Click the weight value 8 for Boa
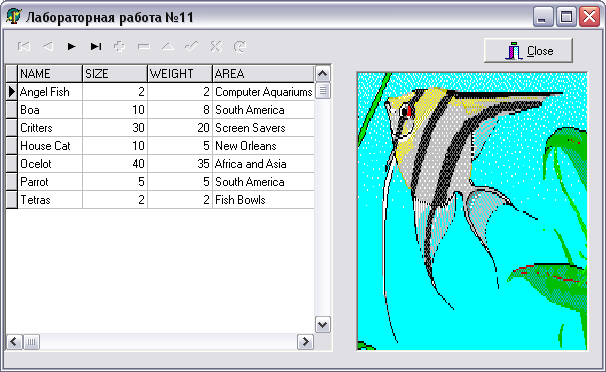 pos(180,110)
